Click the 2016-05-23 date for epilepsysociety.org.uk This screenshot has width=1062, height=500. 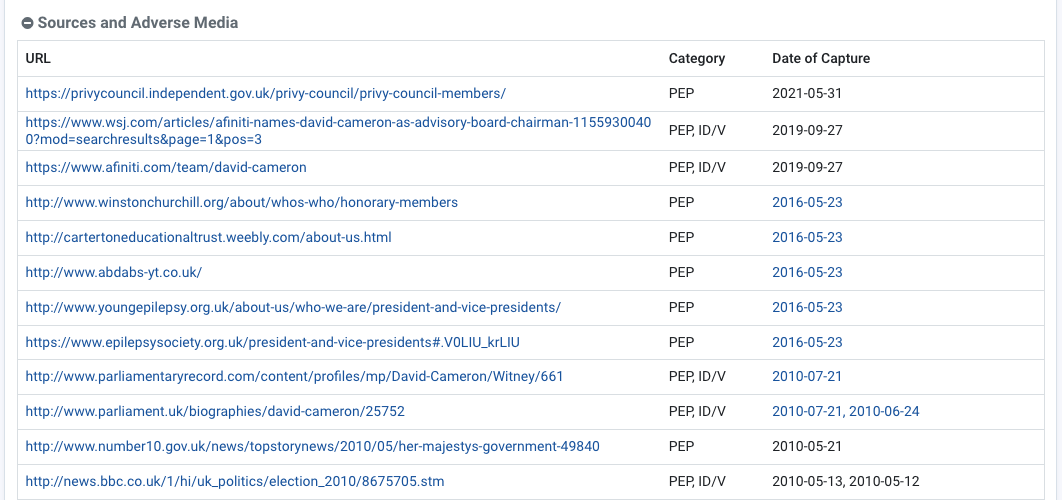point(807,342)
